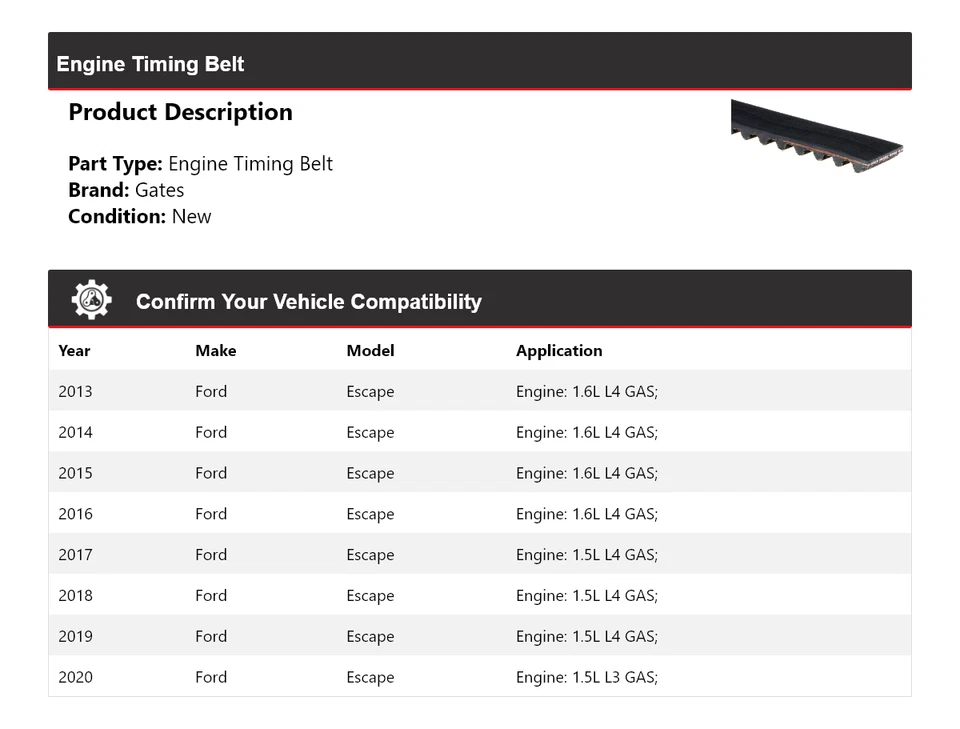Click the Product Description heading
This screenshot has height=729, width=960.
pyautogui.click(x=180, y=112)
